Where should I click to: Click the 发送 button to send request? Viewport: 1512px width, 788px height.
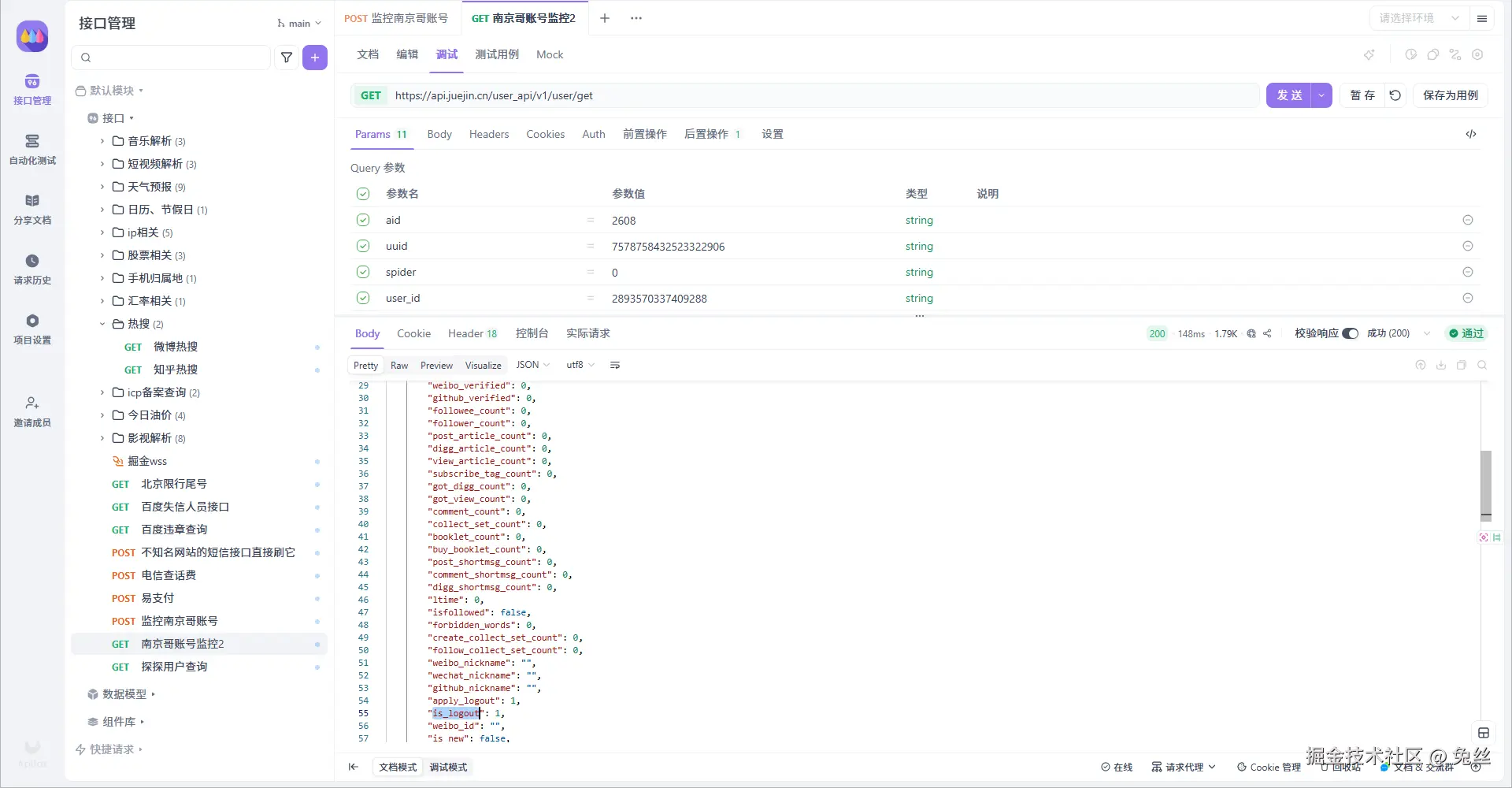point(1288,95)
